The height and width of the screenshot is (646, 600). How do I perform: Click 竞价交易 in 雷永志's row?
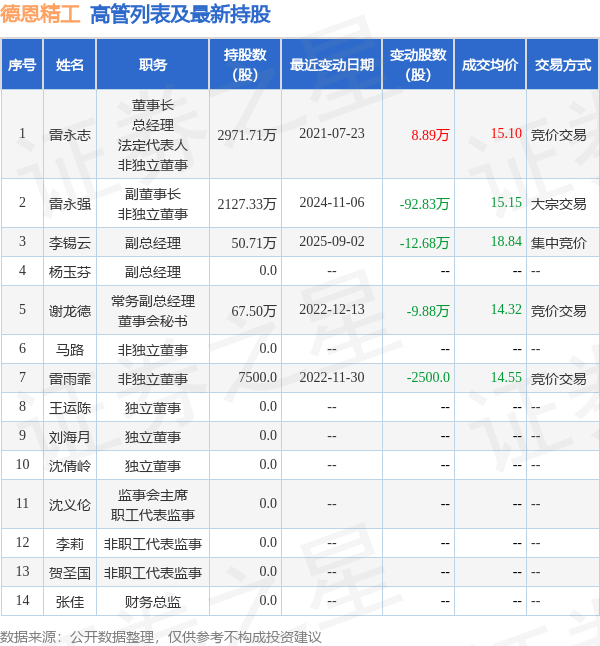pyautogui.click(x=558, y=135)
